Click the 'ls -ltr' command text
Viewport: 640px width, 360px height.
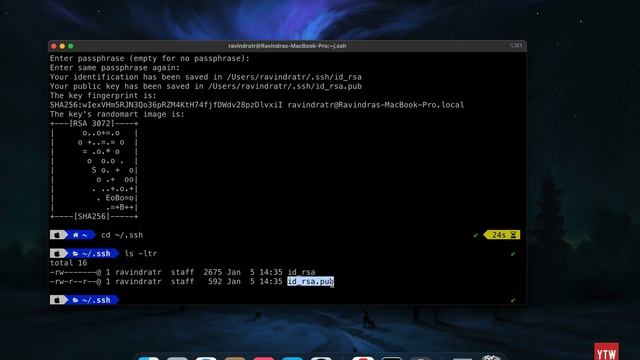pyautogui.click(x=141, y=253)
